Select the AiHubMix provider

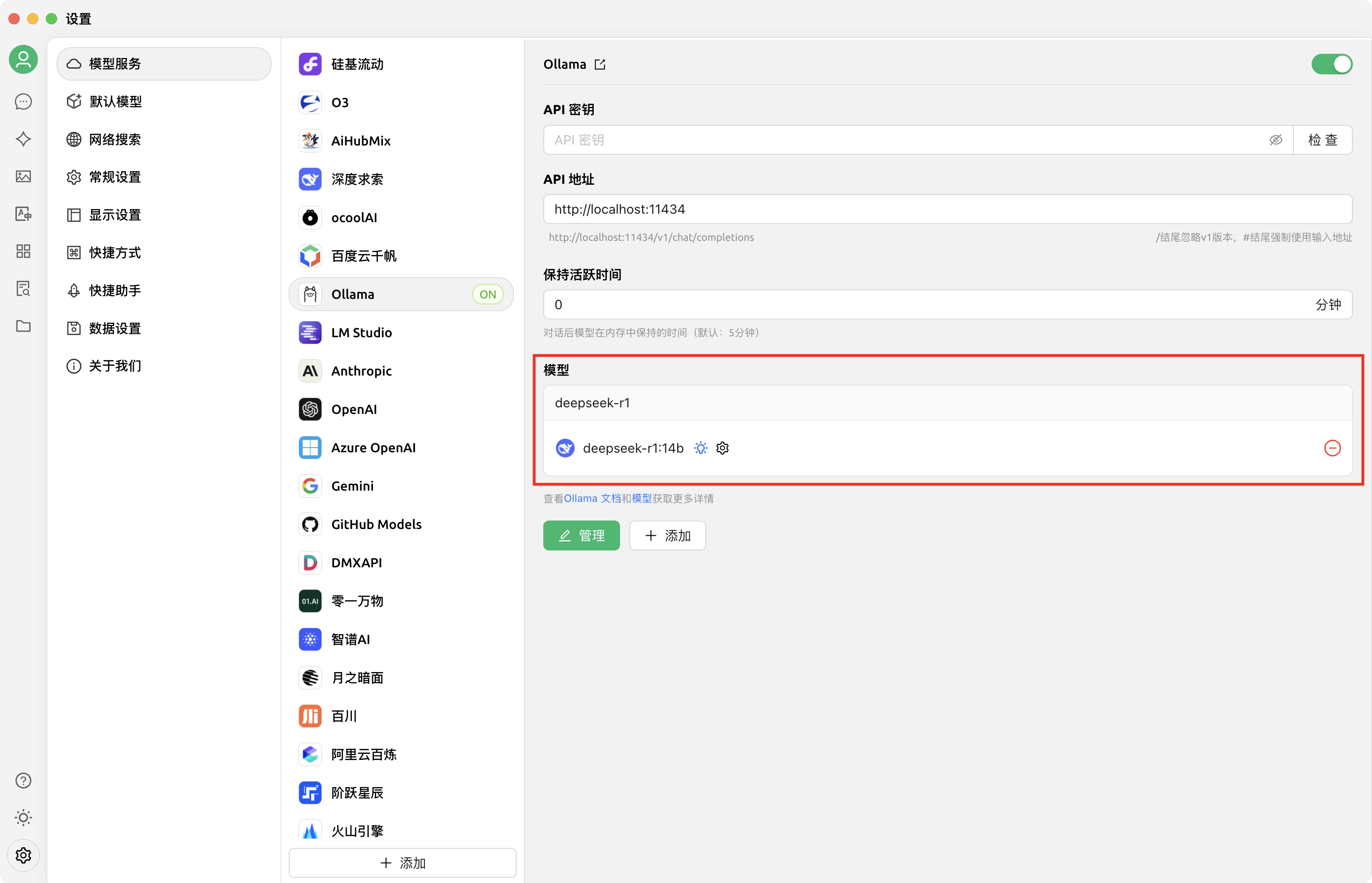[401, 141]
